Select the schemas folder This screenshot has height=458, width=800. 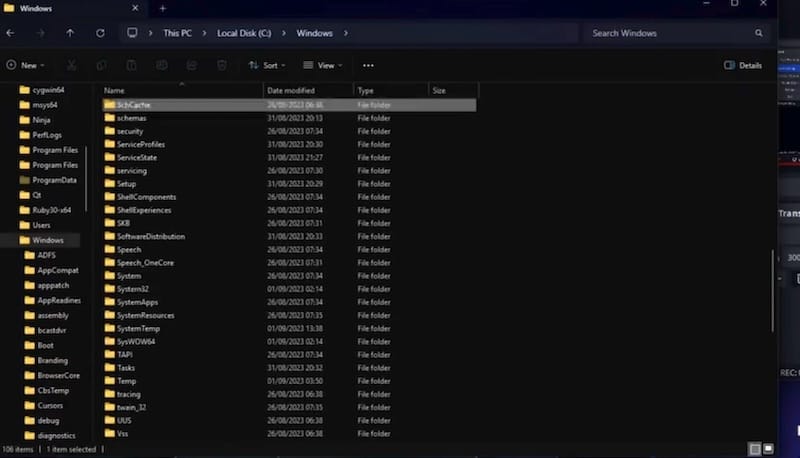point(289,118)
